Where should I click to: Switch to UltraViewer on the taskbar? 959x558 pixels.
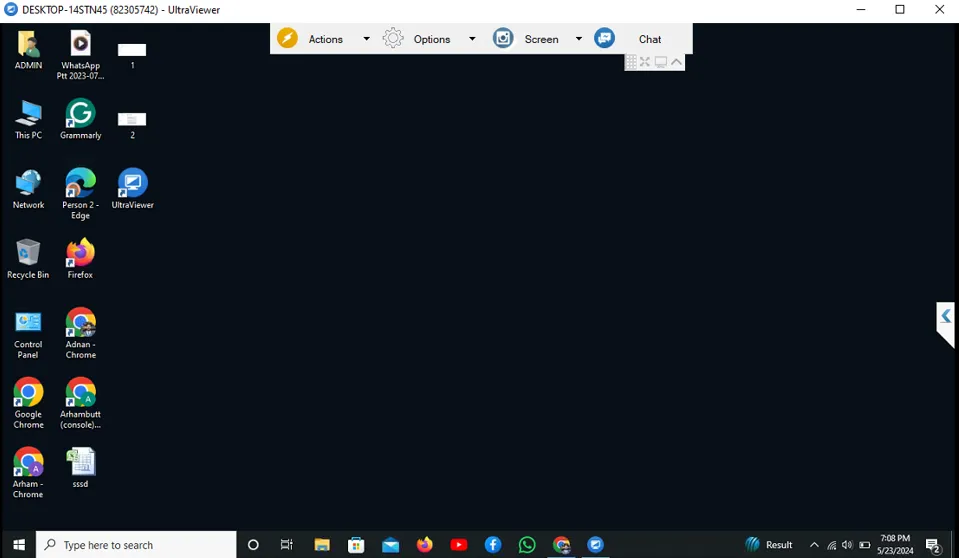[595, 545]
